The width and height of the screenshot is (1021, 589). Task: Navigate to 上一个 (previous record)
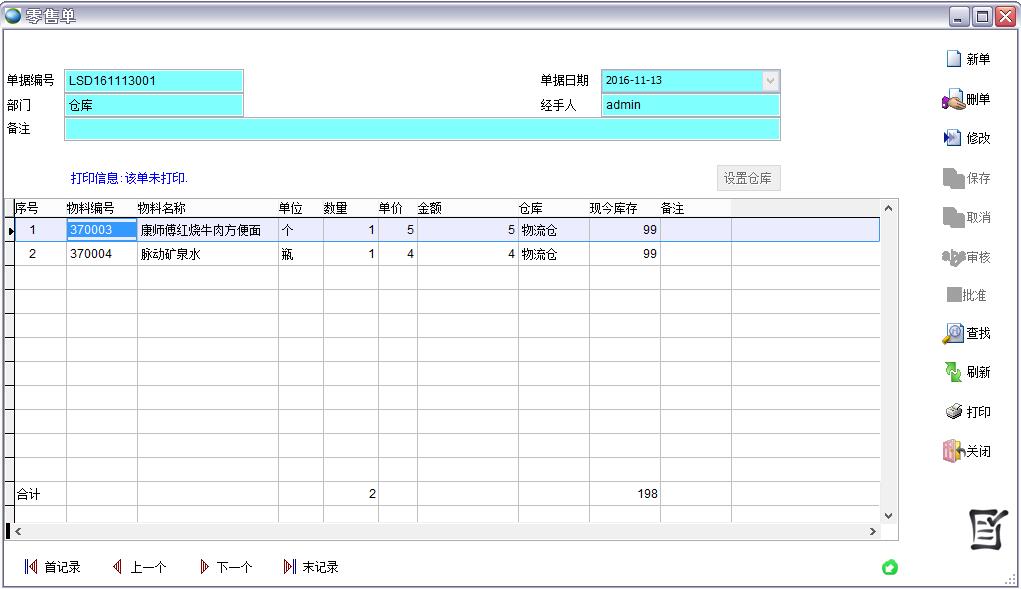pyautogui.click(x=139, y=567)
